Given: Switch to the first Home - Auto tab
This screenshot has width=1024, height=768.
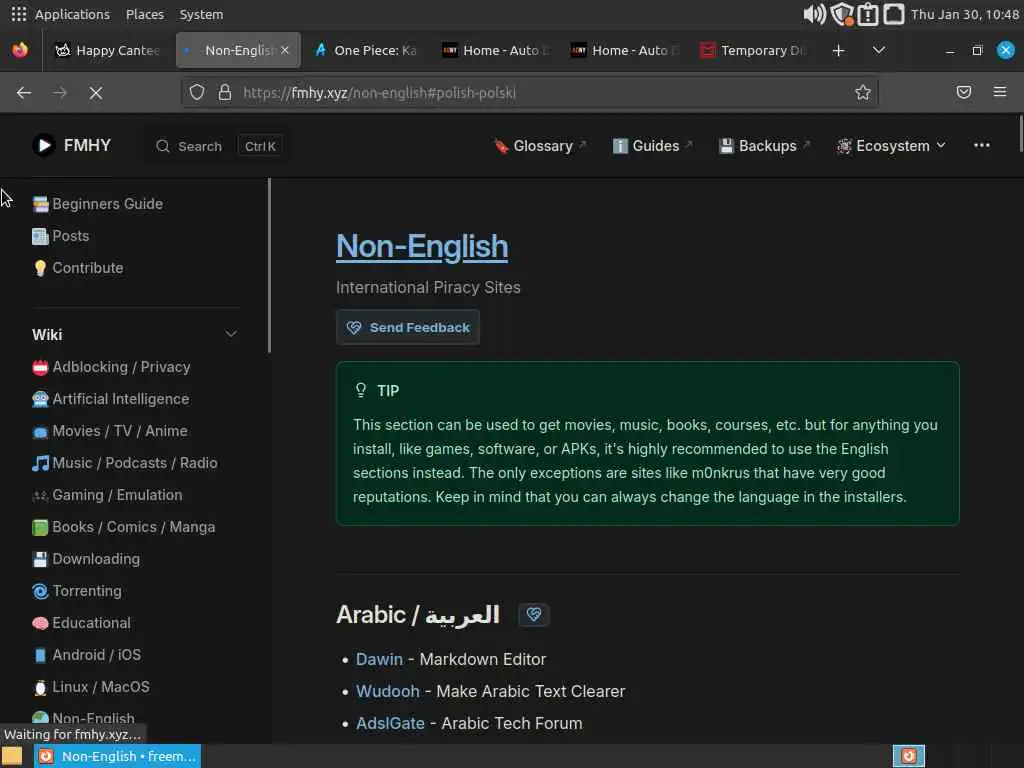Looking at the screenshot, I should (x=496, y=50).
